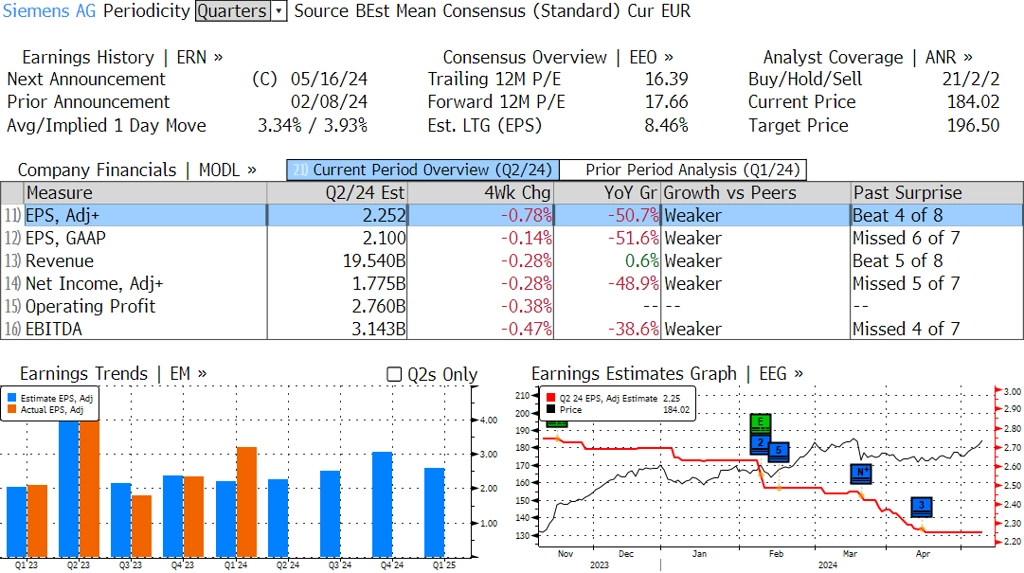Select the EPS, Adj+ row
1024x573 pixels.
click(x=512, y=216)
